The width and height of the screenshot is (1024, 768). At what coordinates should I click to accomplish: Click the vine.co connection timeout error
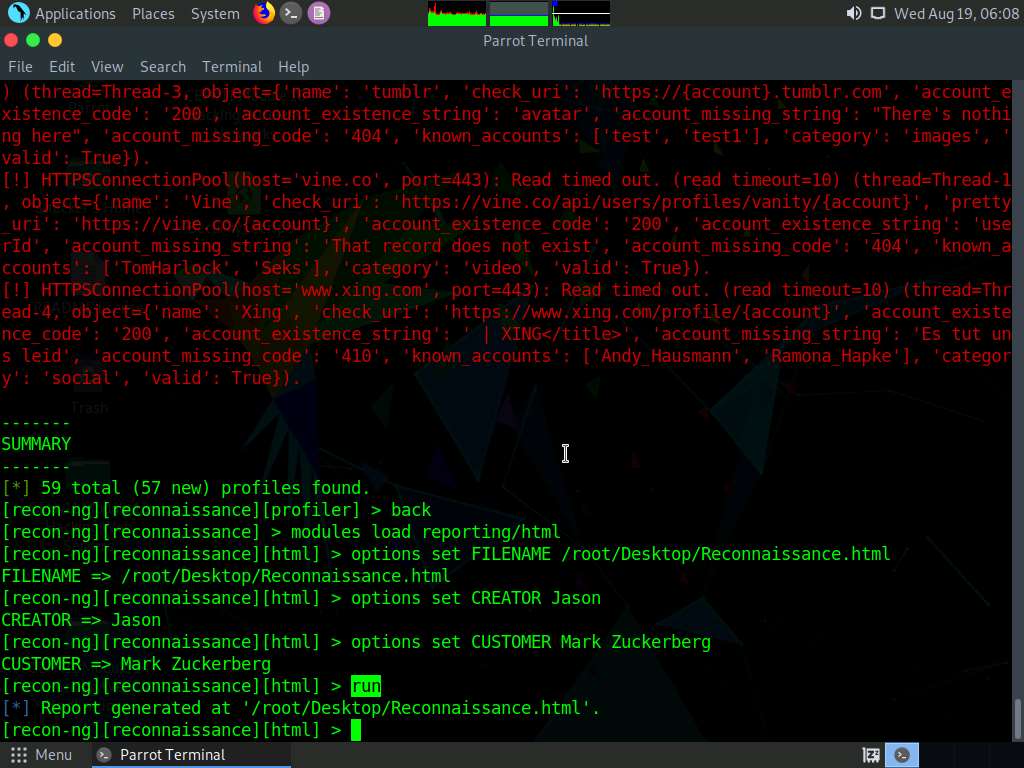(x=506, y=224)
